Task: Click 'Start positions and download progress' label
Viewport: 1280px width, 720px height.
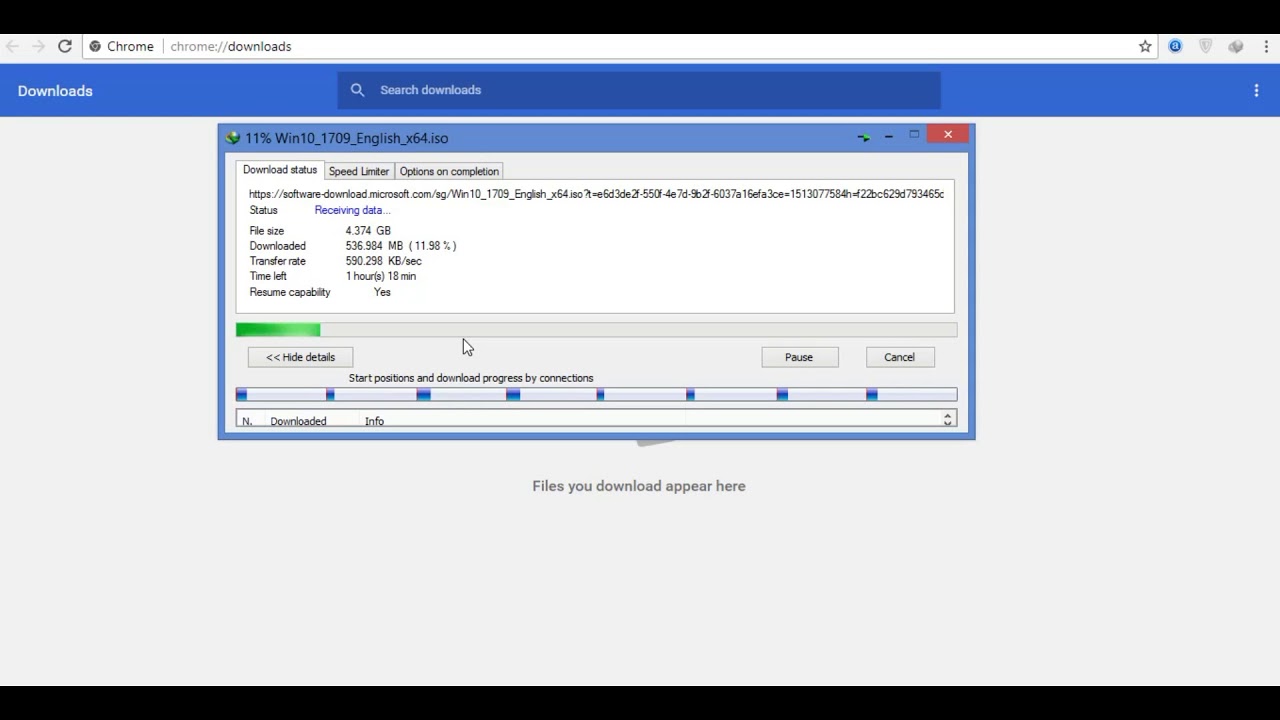Action: pyautogui.click(x=471, y=378)
